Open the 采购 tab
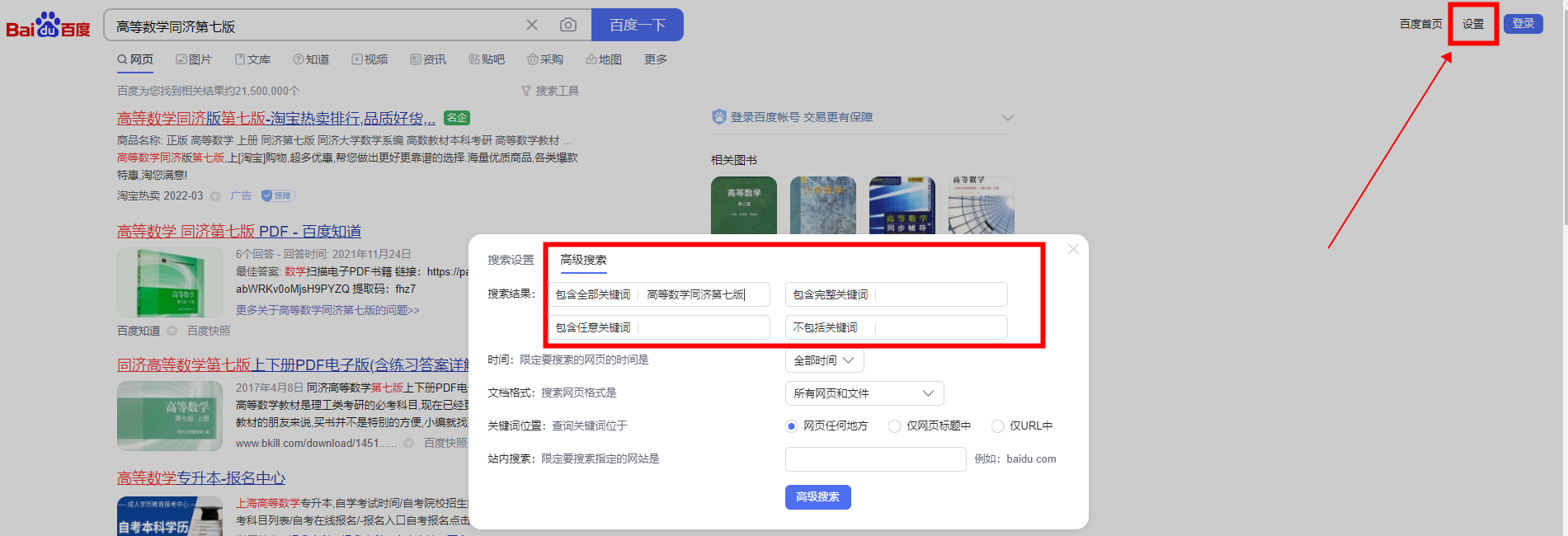The height and width of the screenshot is (536, 1568). 545,59
